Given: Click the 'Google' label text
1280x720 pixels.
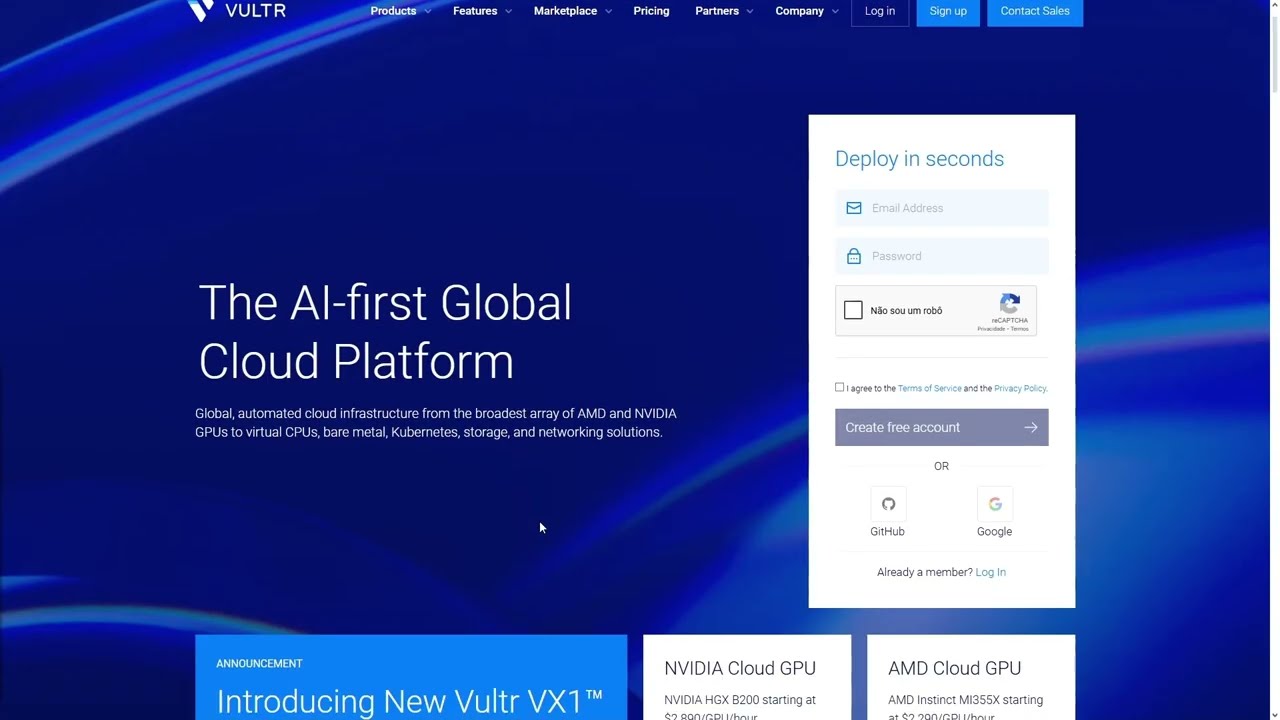Looking at the screenshot, I should coord(994,531).
